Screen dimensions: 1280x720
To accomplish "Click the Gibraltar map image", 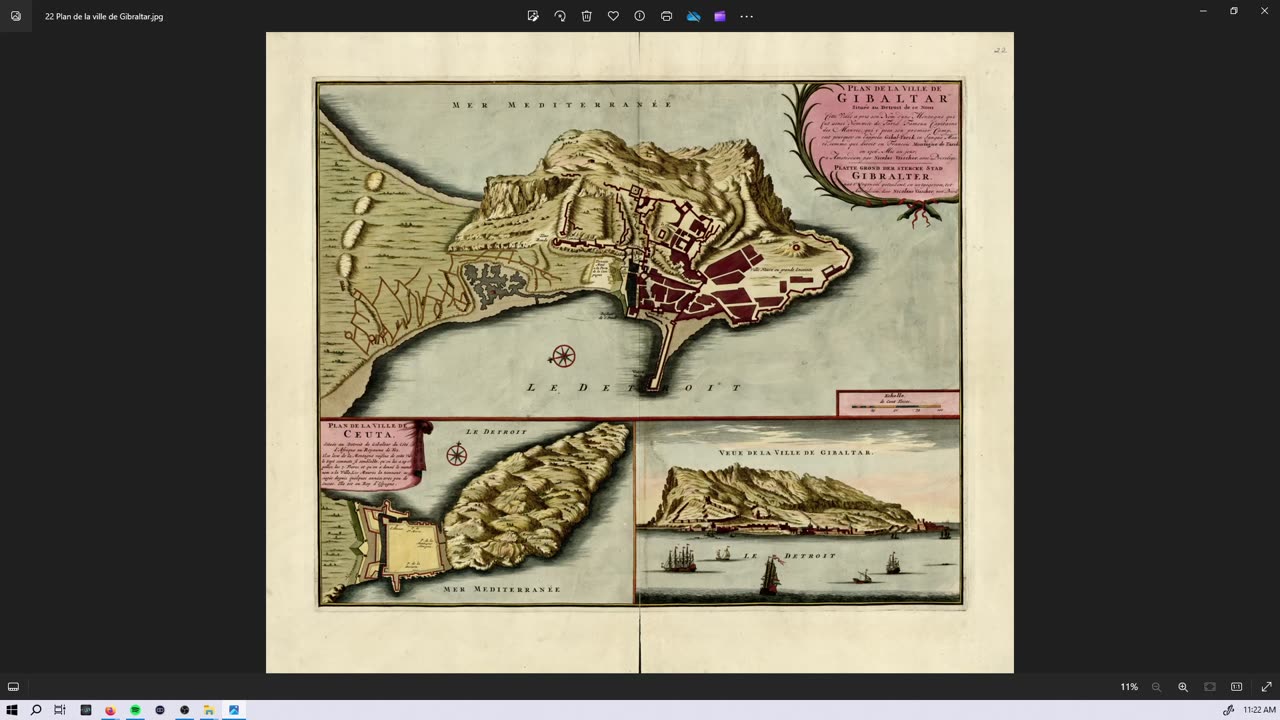I will pyautogui.click(x=640, y=352).
